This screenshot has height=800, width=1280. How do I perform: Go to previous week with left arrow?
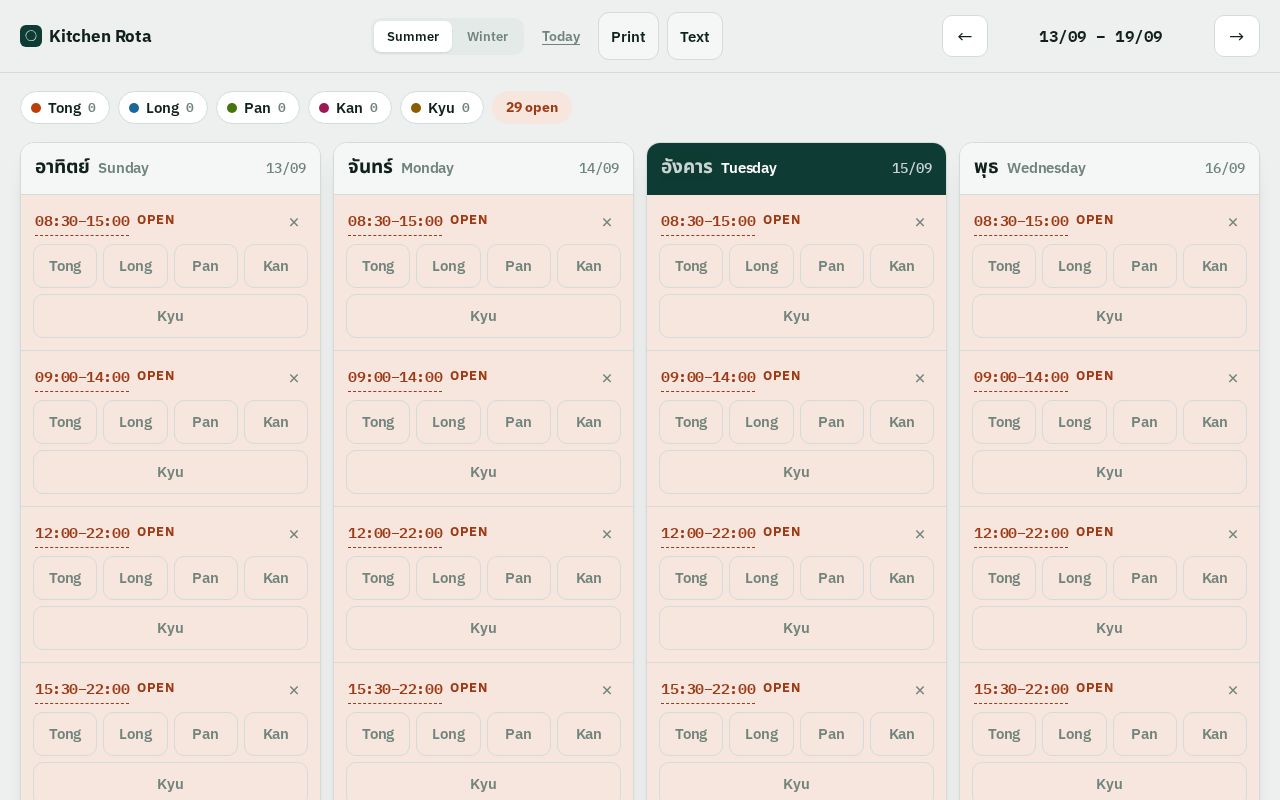click(965, 36)
